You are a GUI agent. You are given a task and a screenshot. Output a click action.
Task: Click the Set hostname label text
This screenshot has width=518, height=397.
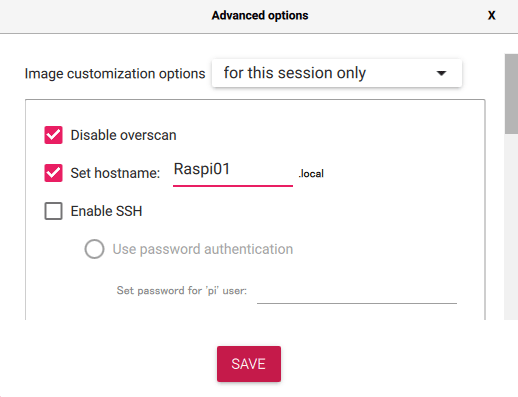[x=115, y=173]
